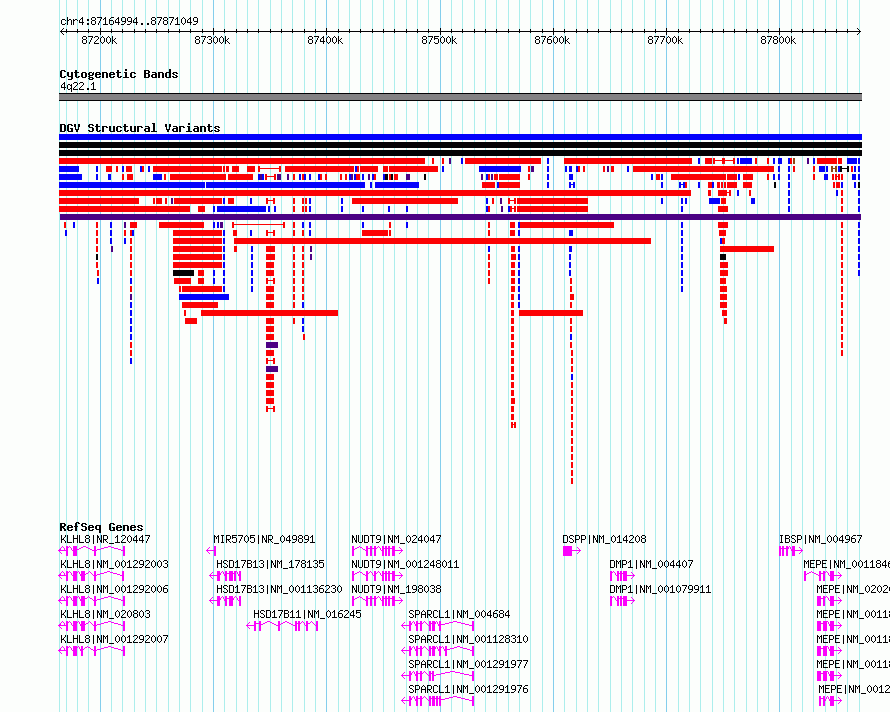Open the NUDT9|NM_001248011 transcript label
890x712 pixels.
tap(405, 564)
